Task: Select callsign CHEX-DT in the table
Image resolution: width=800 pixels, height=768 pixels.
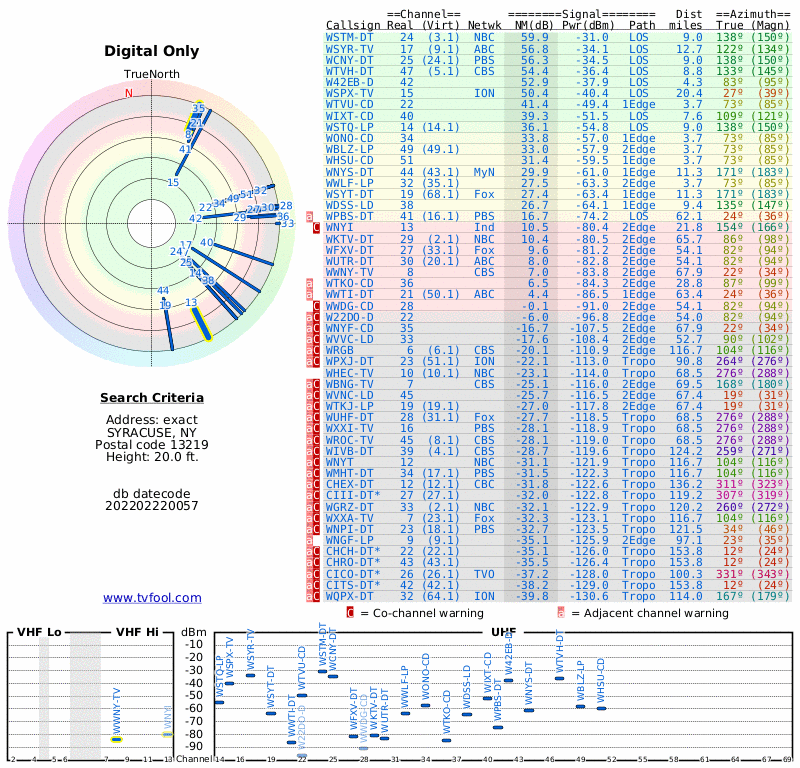Action: point(349,484)
